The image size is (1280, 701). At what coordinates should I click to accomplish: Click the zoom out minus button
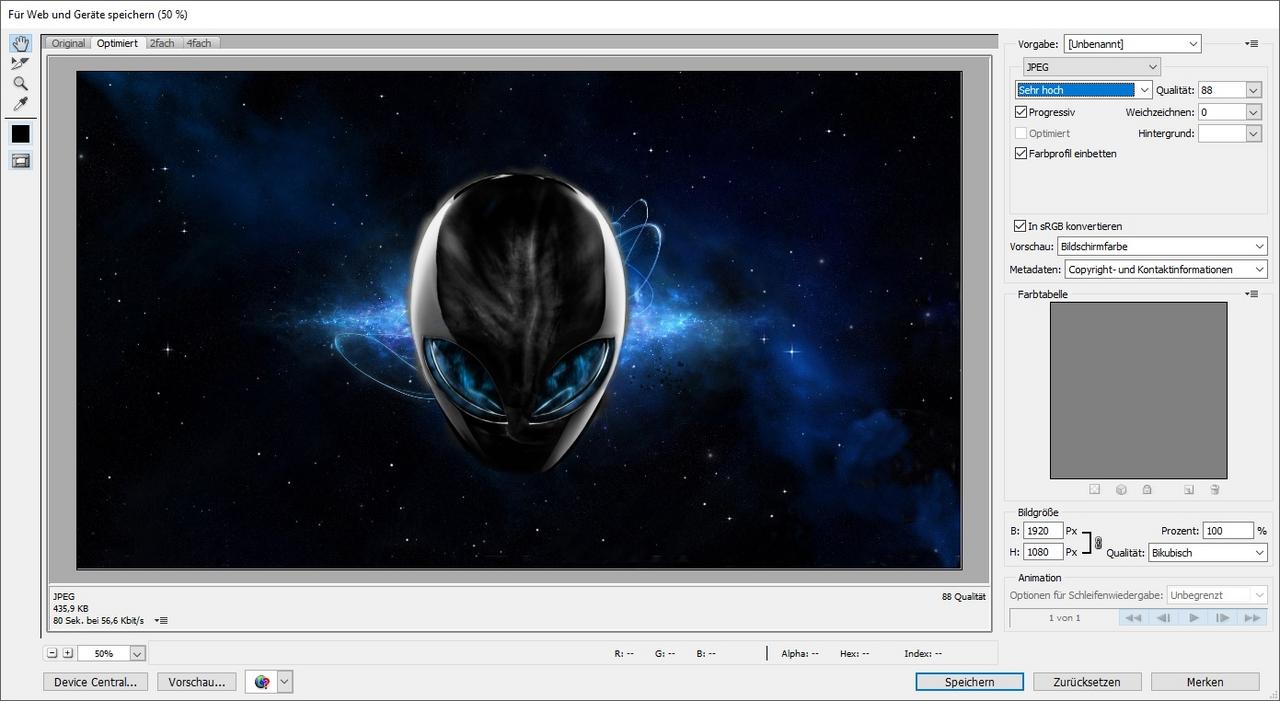[52, 653]
